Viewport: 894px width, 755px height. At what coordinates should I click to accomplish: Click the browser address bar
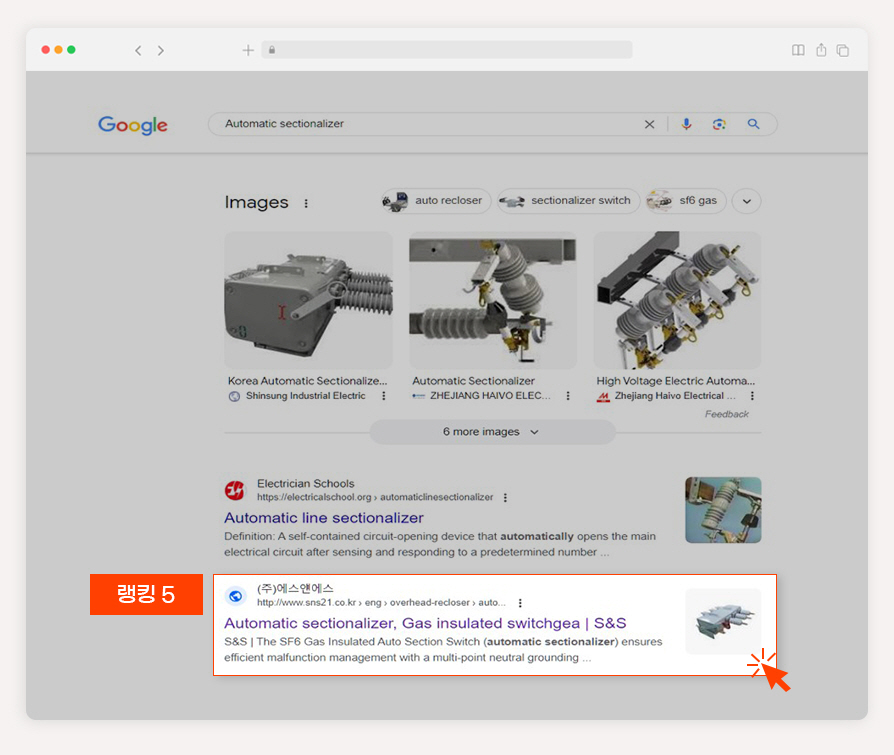click(x=447, y=50)
